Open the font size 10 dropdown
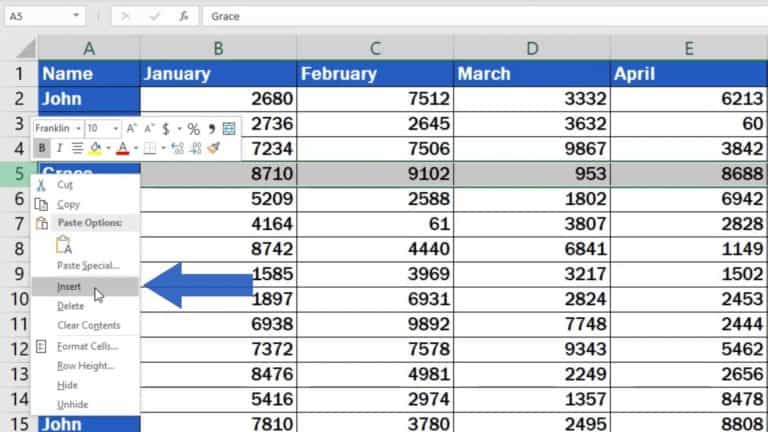Viewport: 768px width, 432px height. [115, 129]
